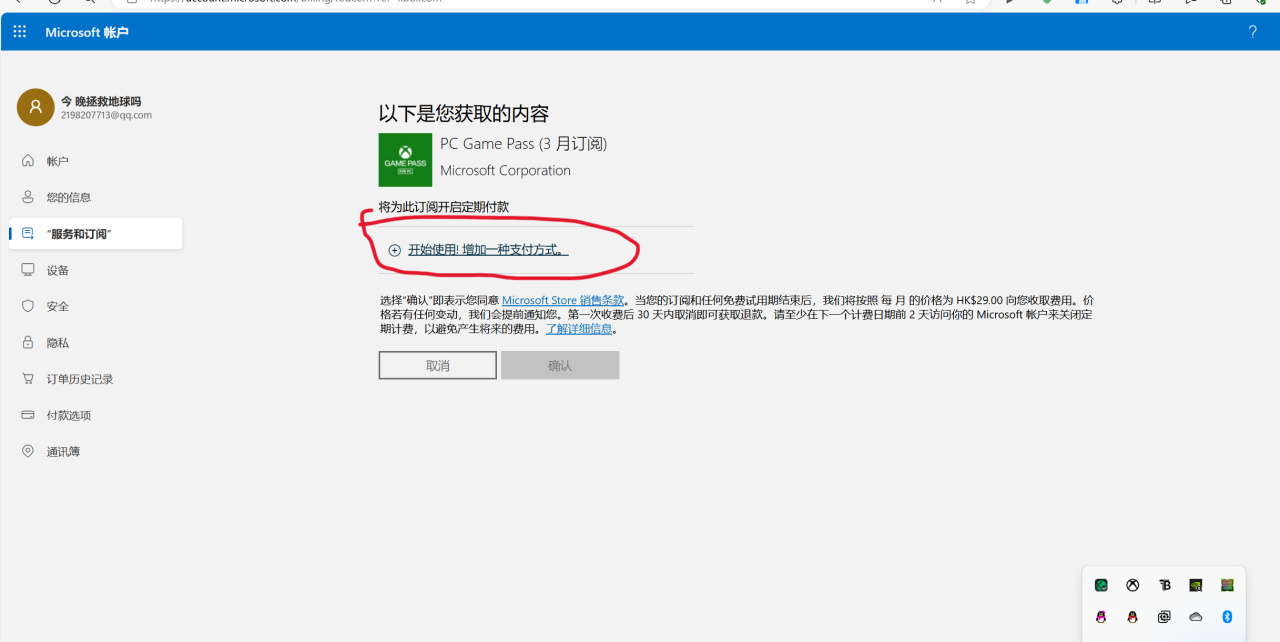
Task: Click the Microsoft 帐户 header title
Action: click(x=87, y=32)
